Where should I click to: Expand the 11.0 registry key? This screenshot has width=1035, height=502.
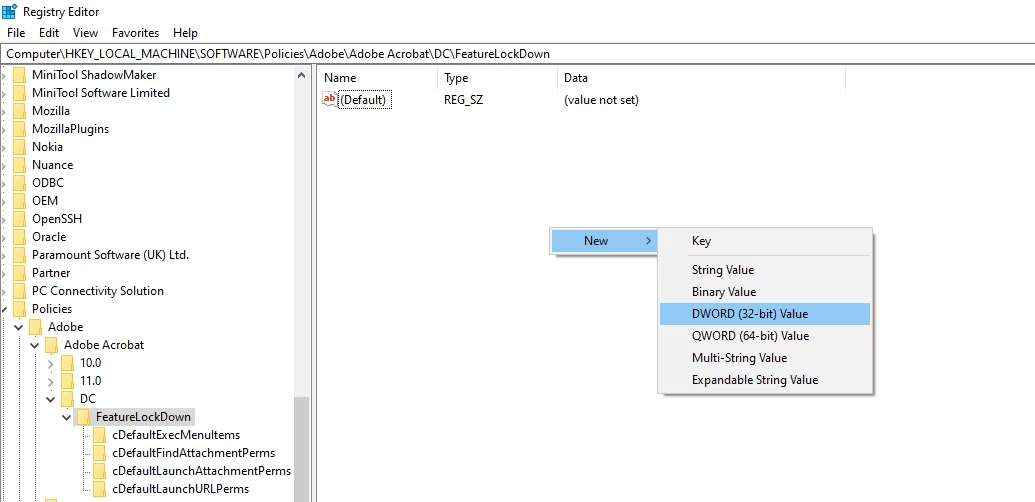click(51, 381)
